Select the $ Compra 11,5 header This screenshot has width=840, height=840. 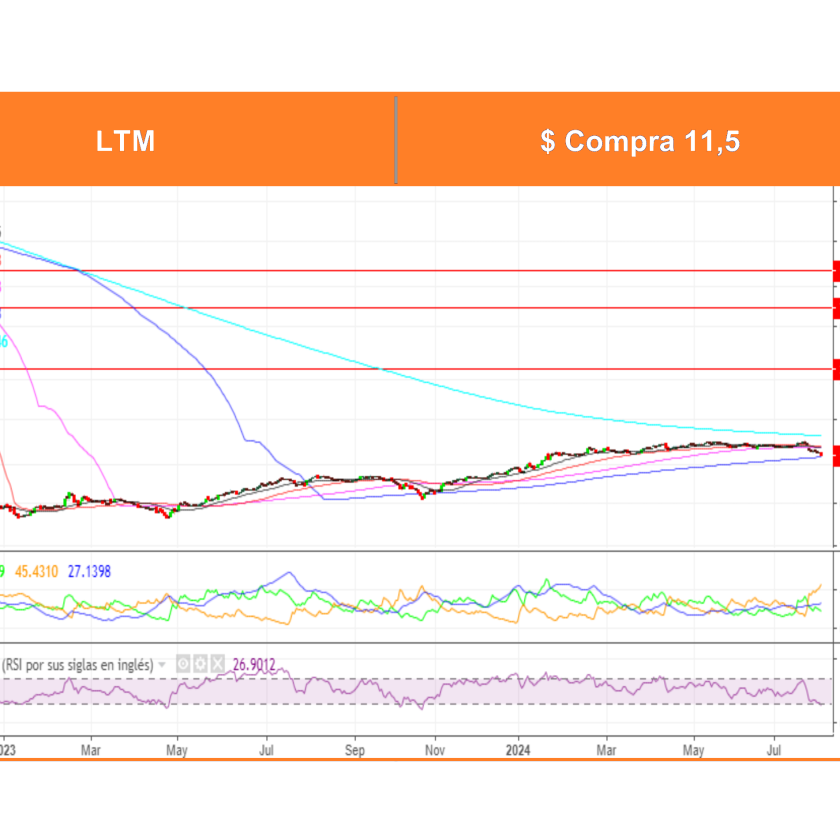(640, 141)
